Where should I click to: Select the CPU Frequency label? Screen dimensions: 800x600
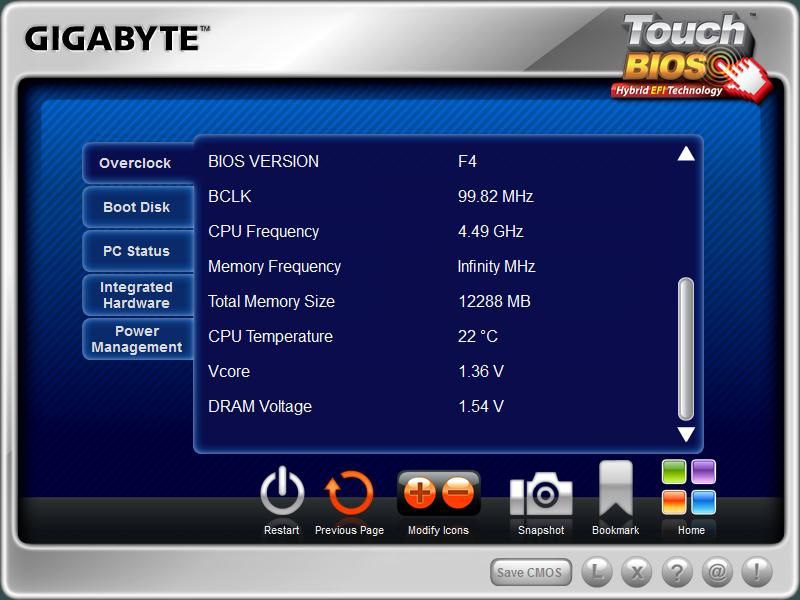coord(263,232)
